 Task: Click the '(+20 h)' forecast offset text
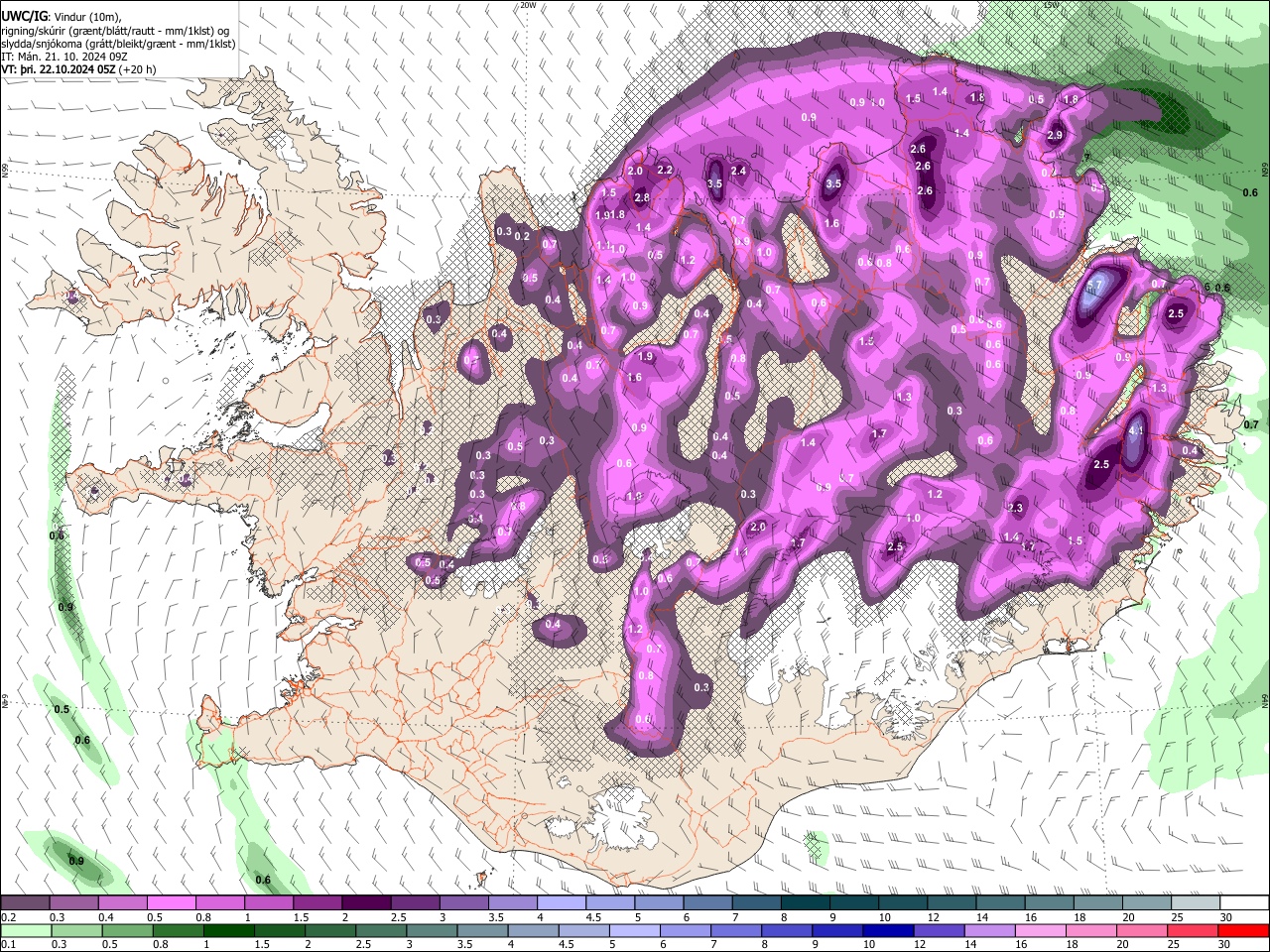[137, 69]
